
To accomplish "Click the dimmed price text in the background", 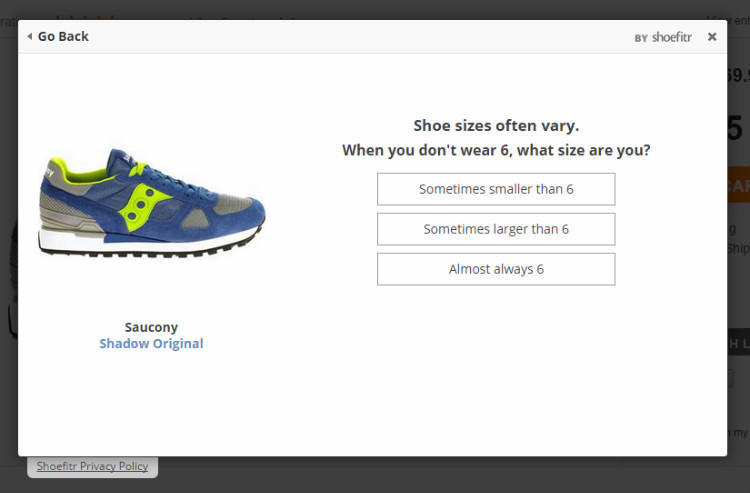I will (x=738, y=75).
